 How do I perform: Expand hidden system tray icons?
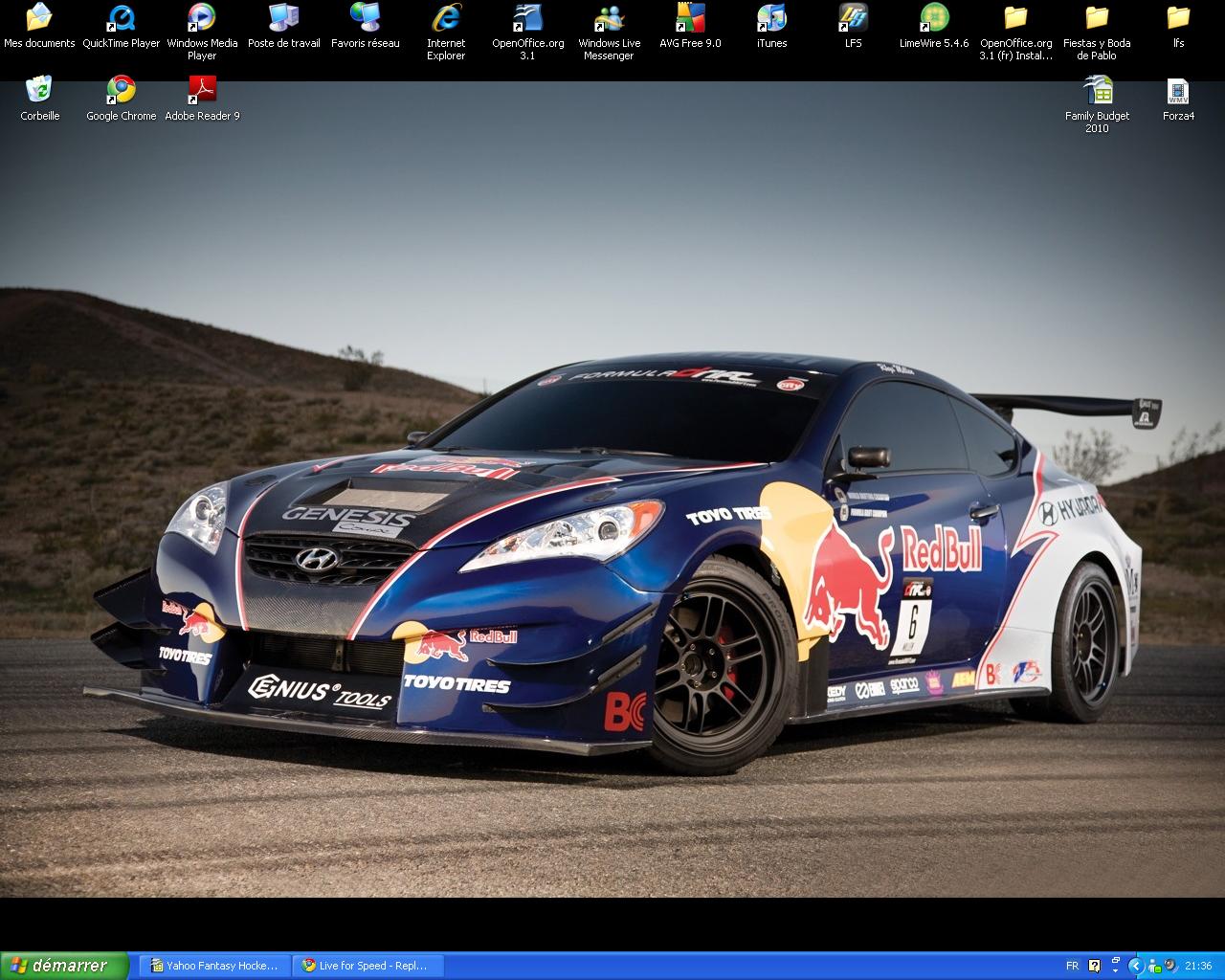click(x=1137, y=966)
